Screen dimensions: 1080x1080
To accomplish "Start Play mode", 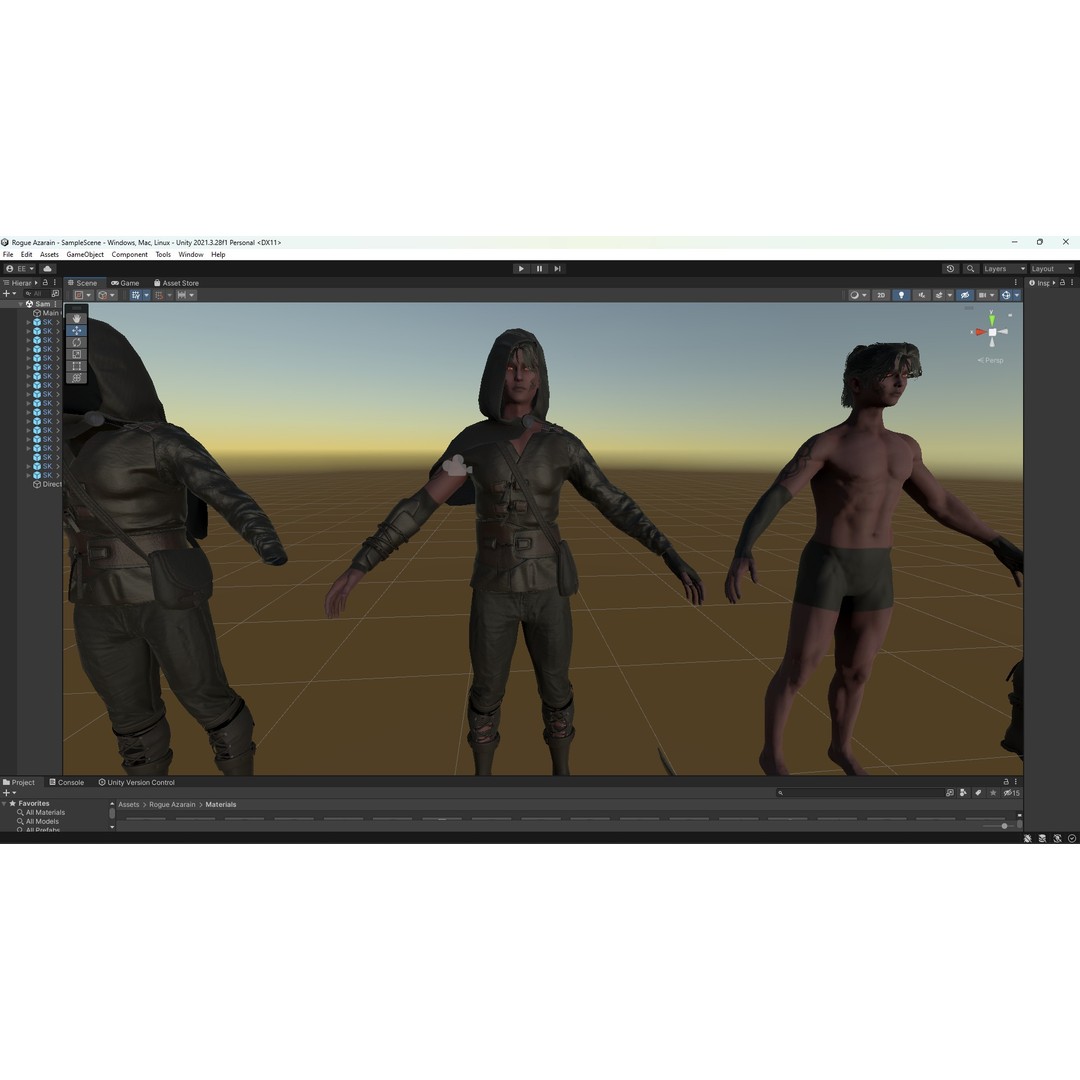I will coord(521,269).
